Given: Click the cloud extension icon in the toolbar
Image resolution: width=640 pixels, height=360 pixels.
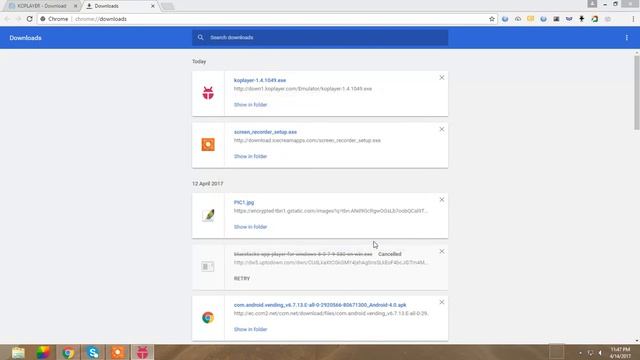Looking at the screenshot, I should 518,19.
